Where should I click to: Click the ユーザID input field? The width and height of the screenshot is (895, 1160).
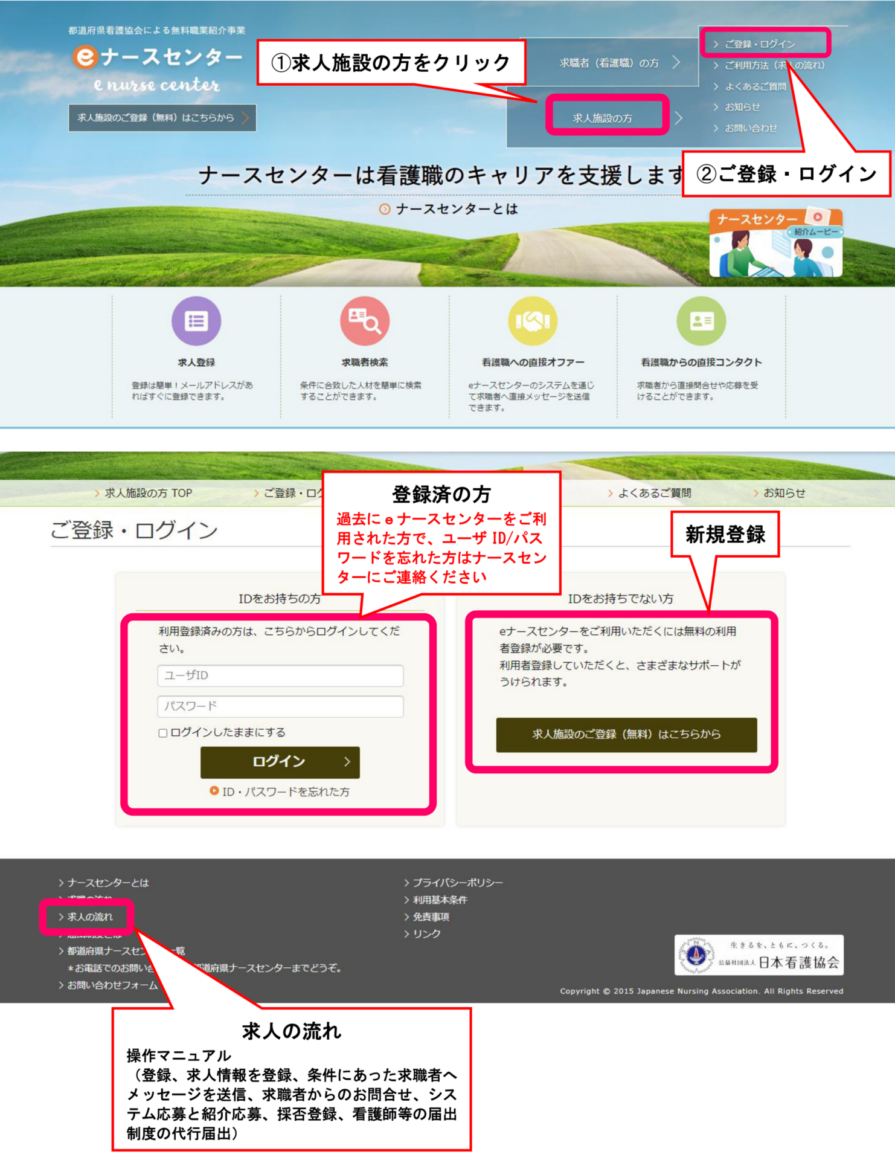click(x=280, y=675)
